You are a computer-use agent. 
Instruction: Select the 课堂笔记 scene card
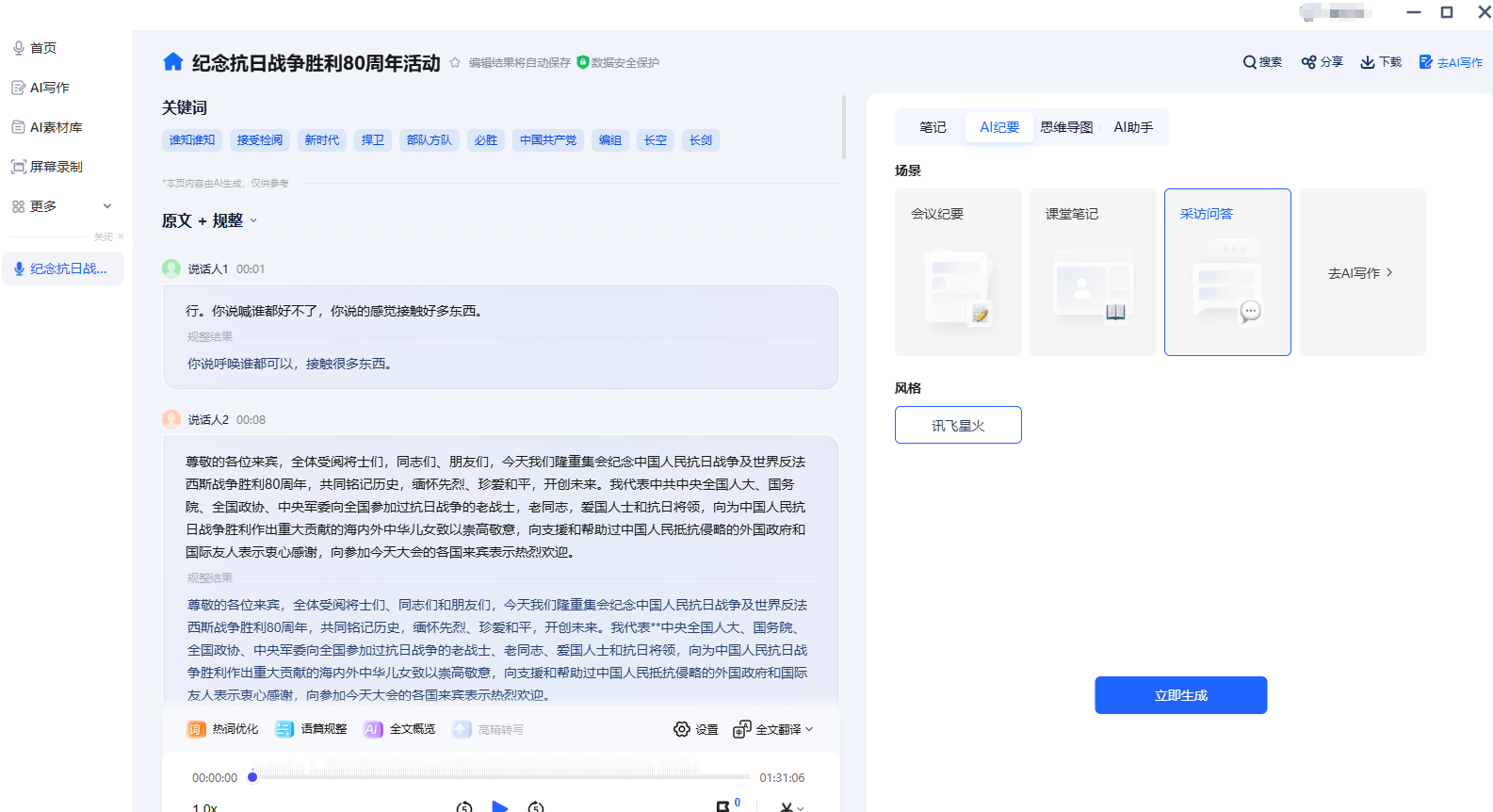(x=1093, y=272)
